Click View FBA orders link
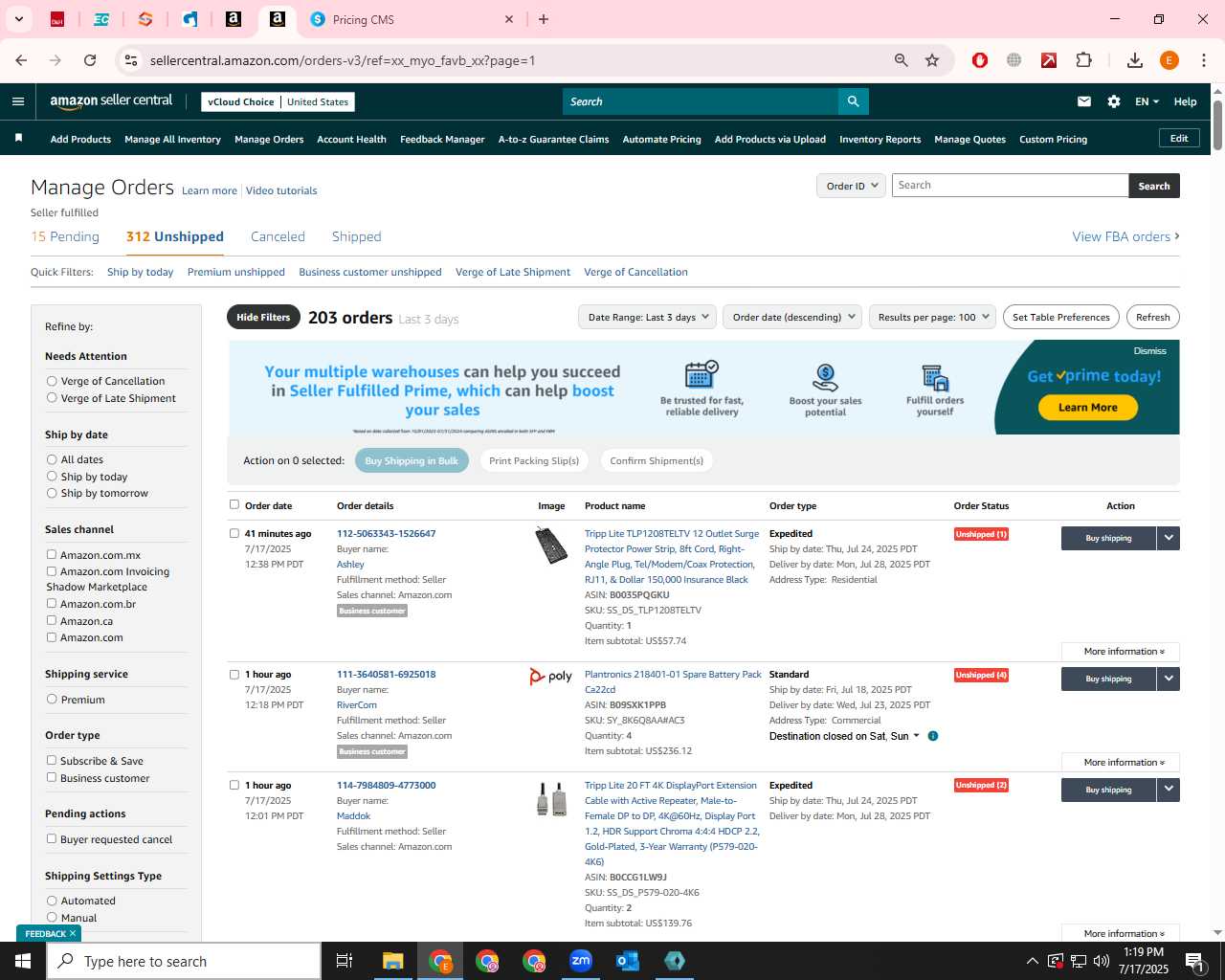The image size is (1225, 980). pyautogui.click(x=1125, y=236)
